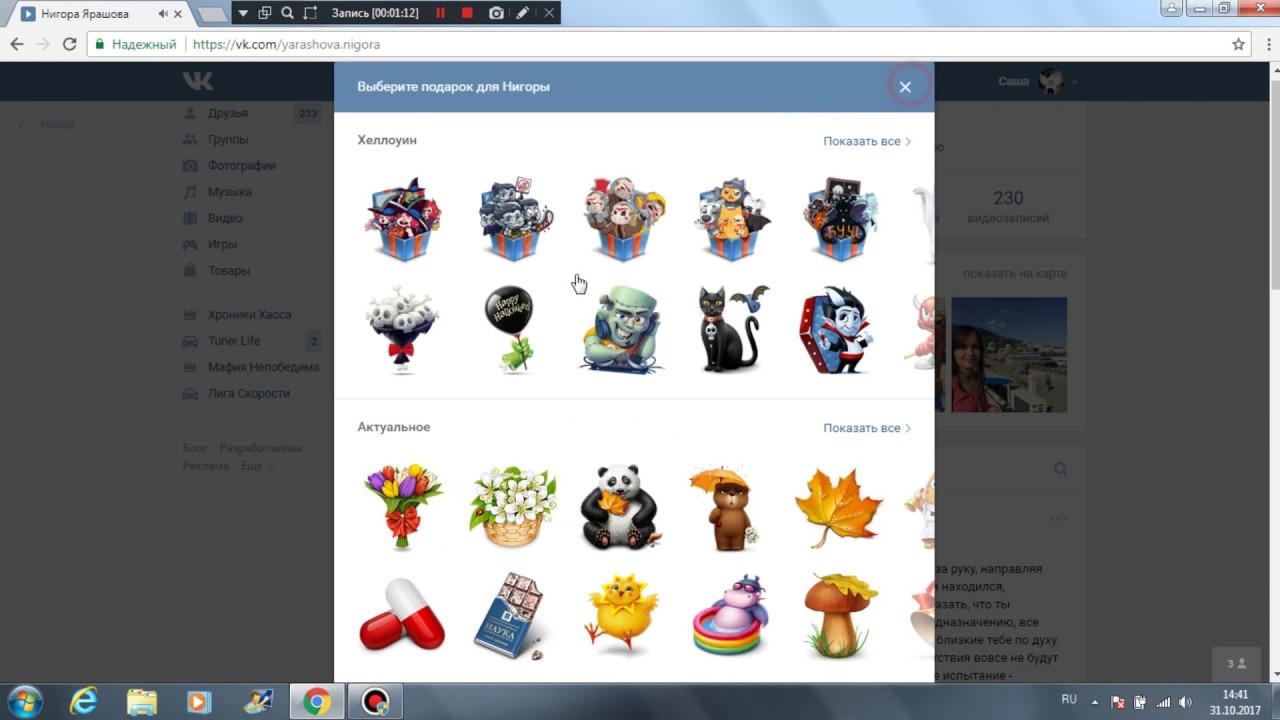Open the recorder drawing pencil tool

(x=522, y=13)
